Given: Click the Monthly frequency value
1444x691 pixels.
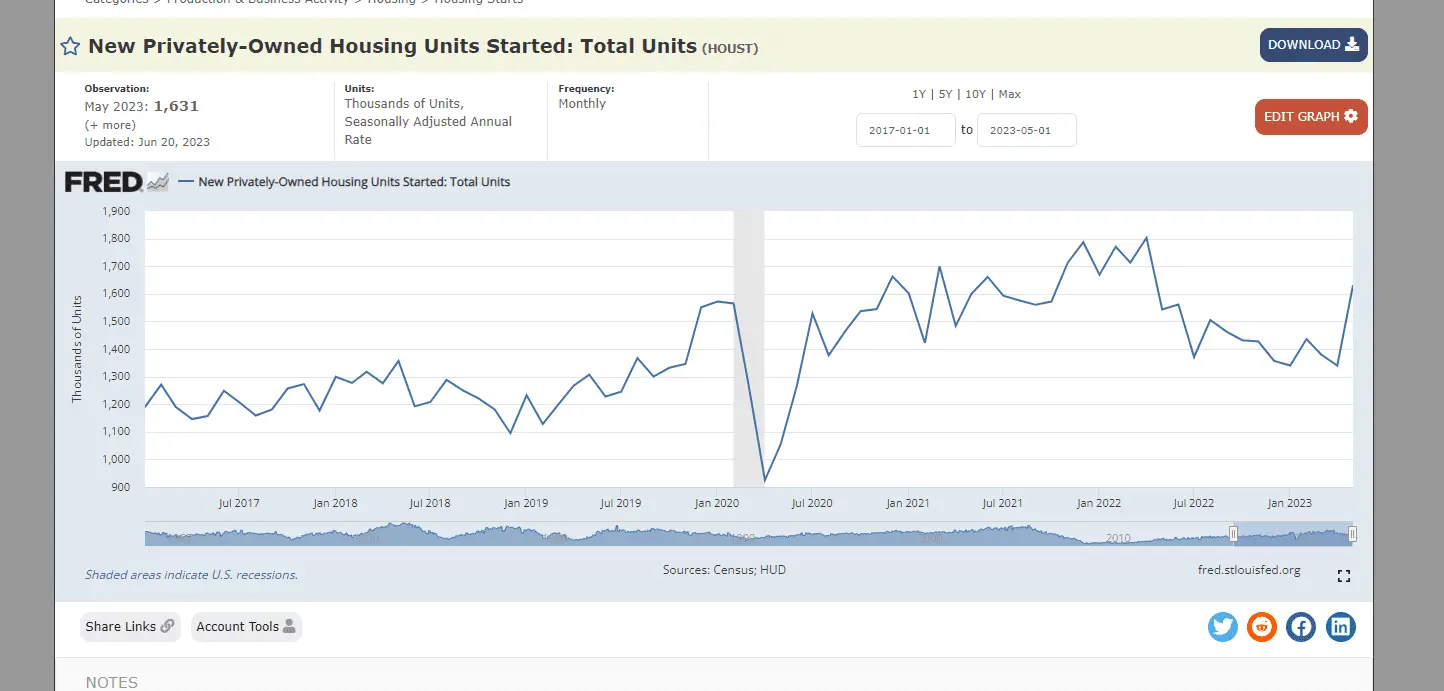Looking at the screenshot, I should pos(582,104).
